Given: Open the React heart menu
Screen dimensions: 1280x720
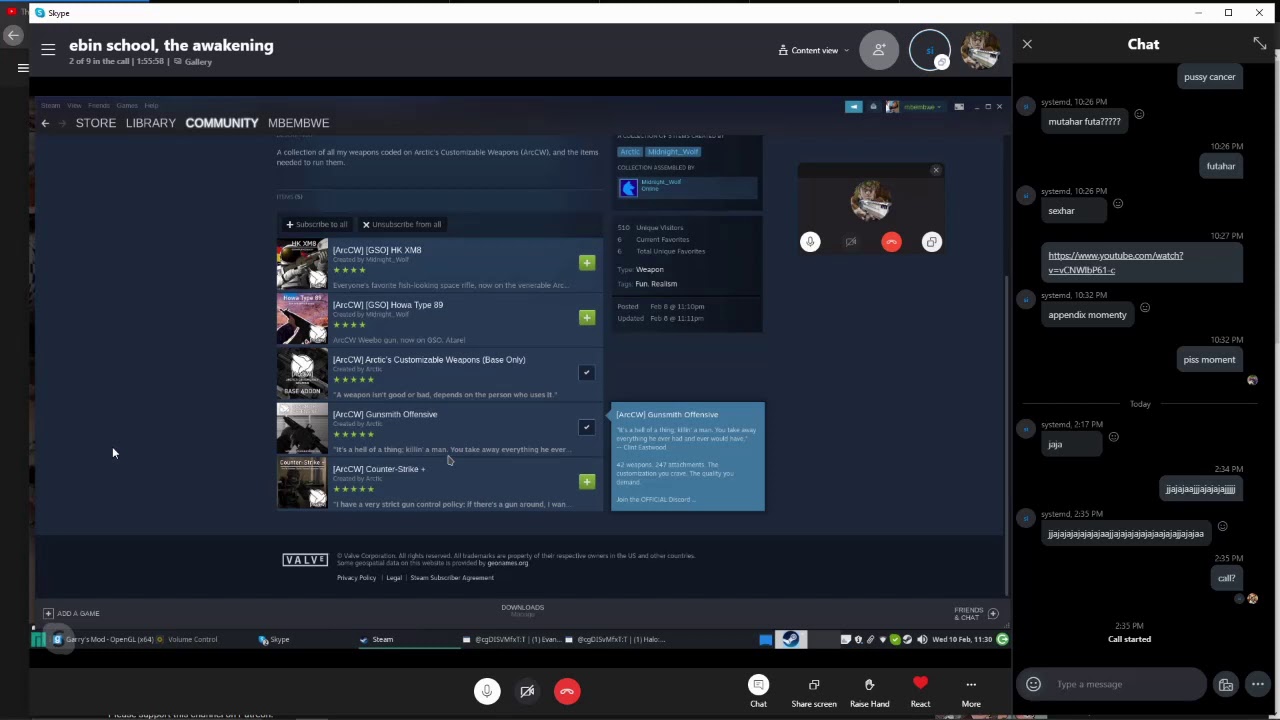Looking at the screenshot, I should (x=920, y=691).
